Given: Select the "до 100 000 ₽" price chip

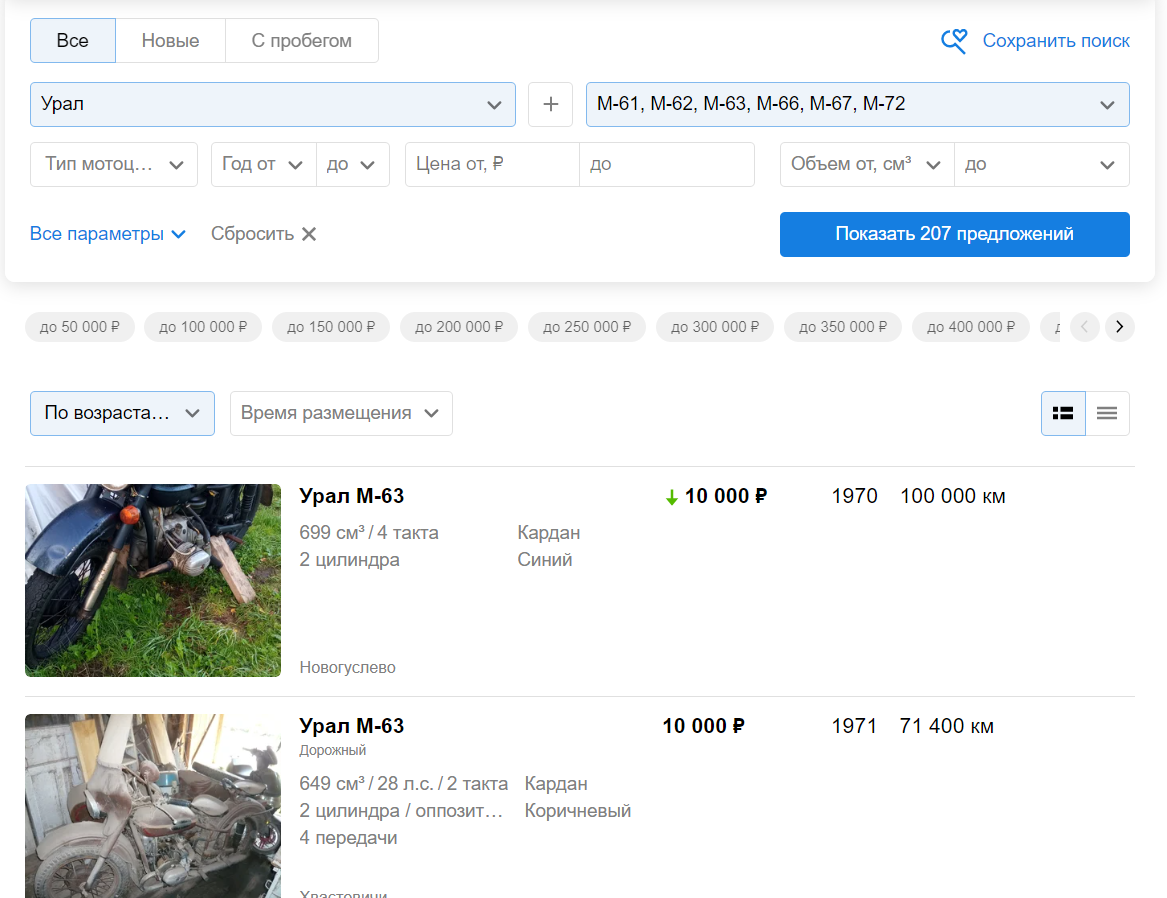Looking at the screenshot, I should [x=203, y=327].
